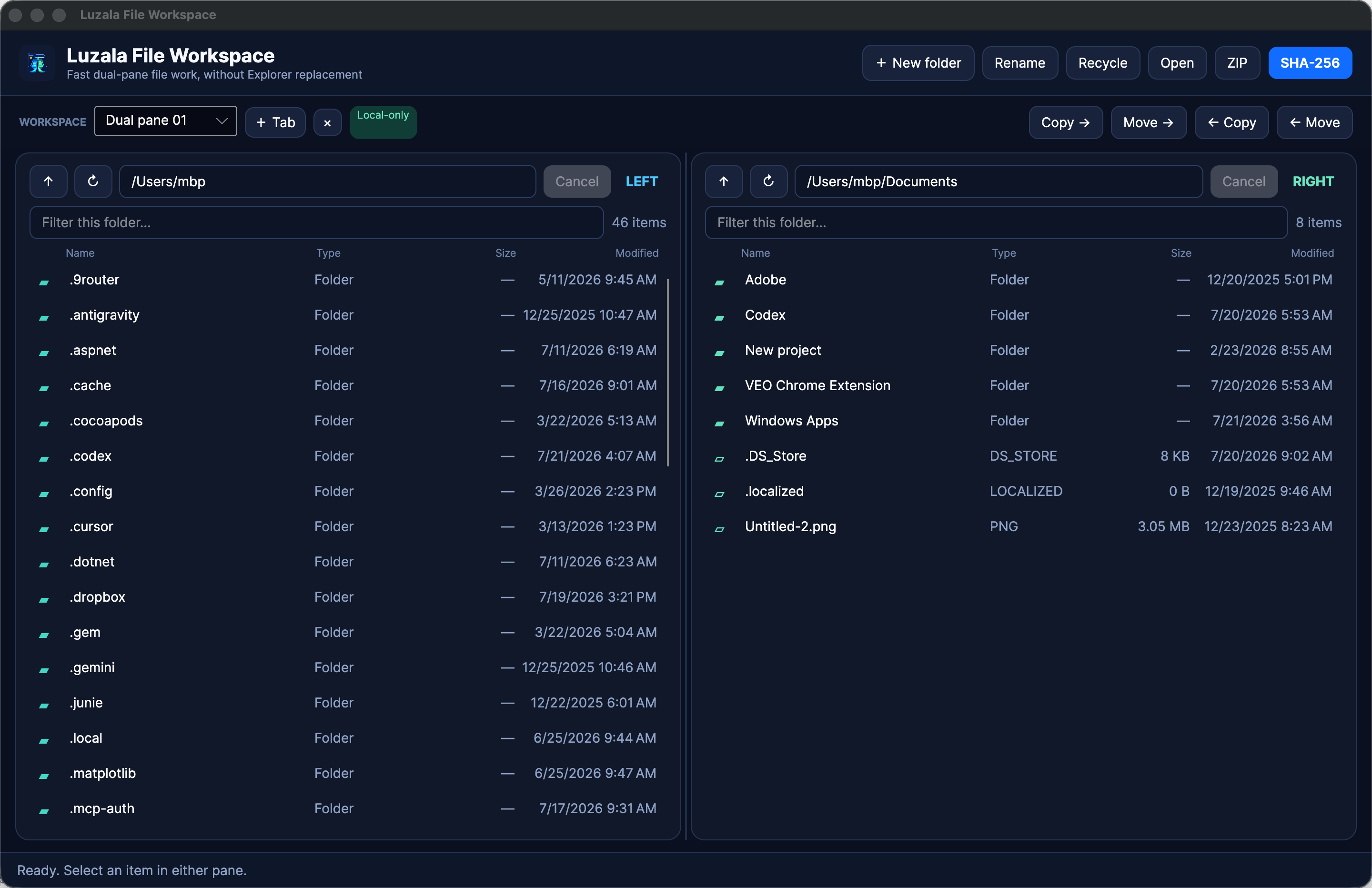Click the Open button in header

[x=1177, y=63]
